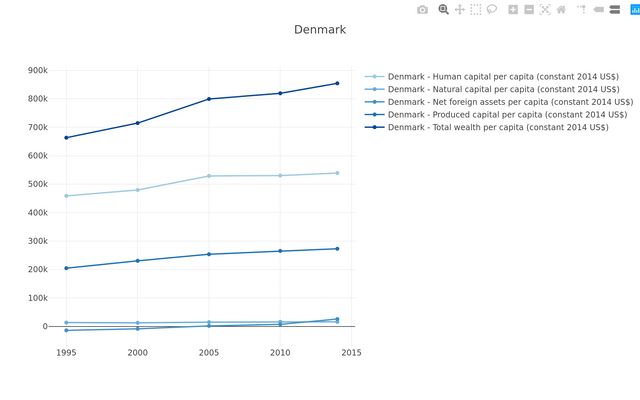This screenshot has width=640, height=400.
Task: Download plot as PNG camera icon
Action: tap(422, 9)
